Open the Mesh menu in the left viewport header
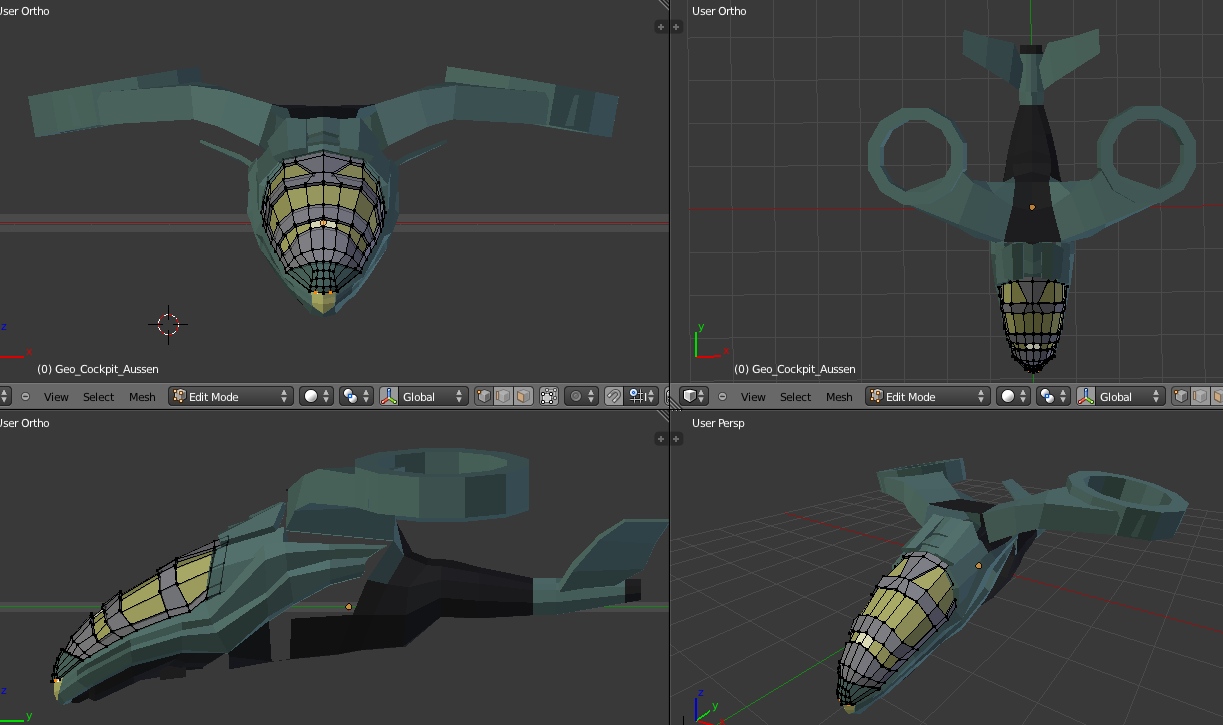The height and width of the screenshot is (725, 1223). coord(142,397)
